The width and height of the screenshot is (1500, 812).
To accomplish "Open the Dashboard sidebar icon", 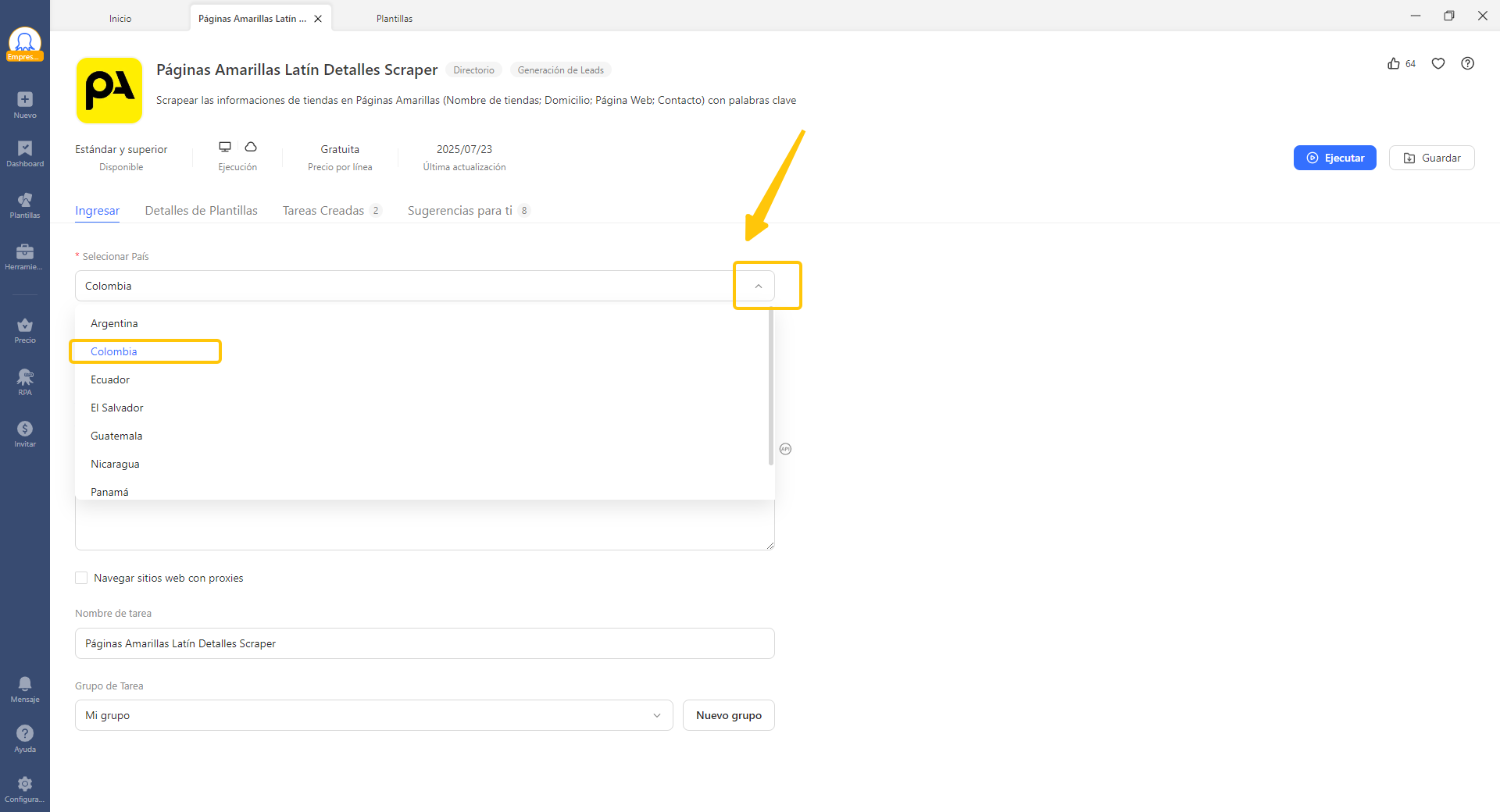I will [x=25, y=149].
